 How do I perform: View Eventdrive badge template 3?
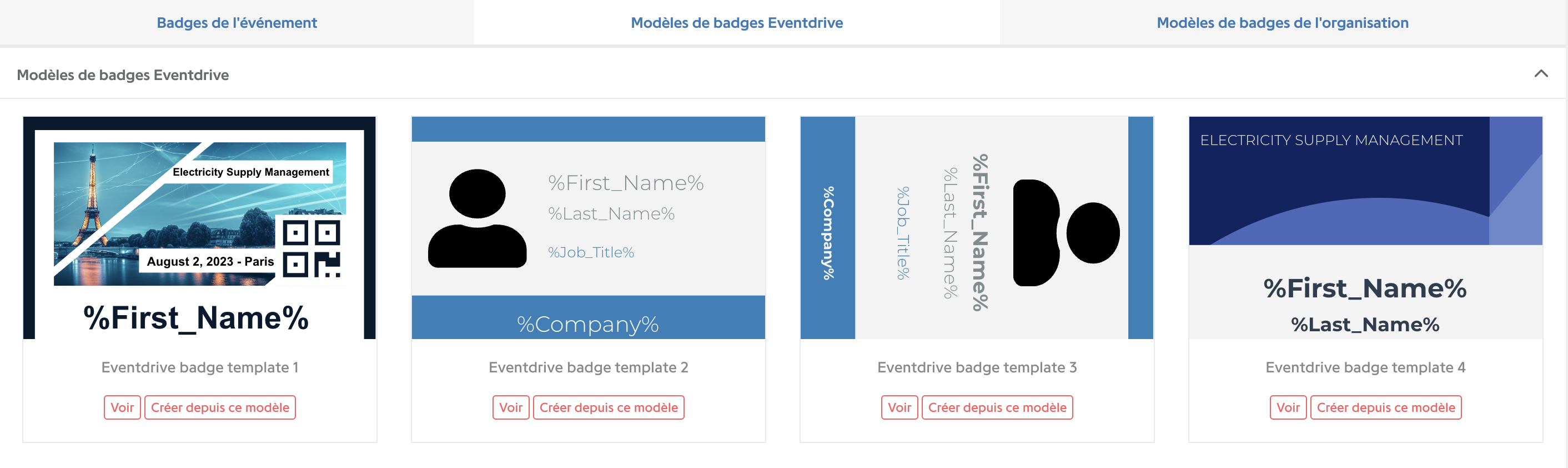[x=899, y=407]
